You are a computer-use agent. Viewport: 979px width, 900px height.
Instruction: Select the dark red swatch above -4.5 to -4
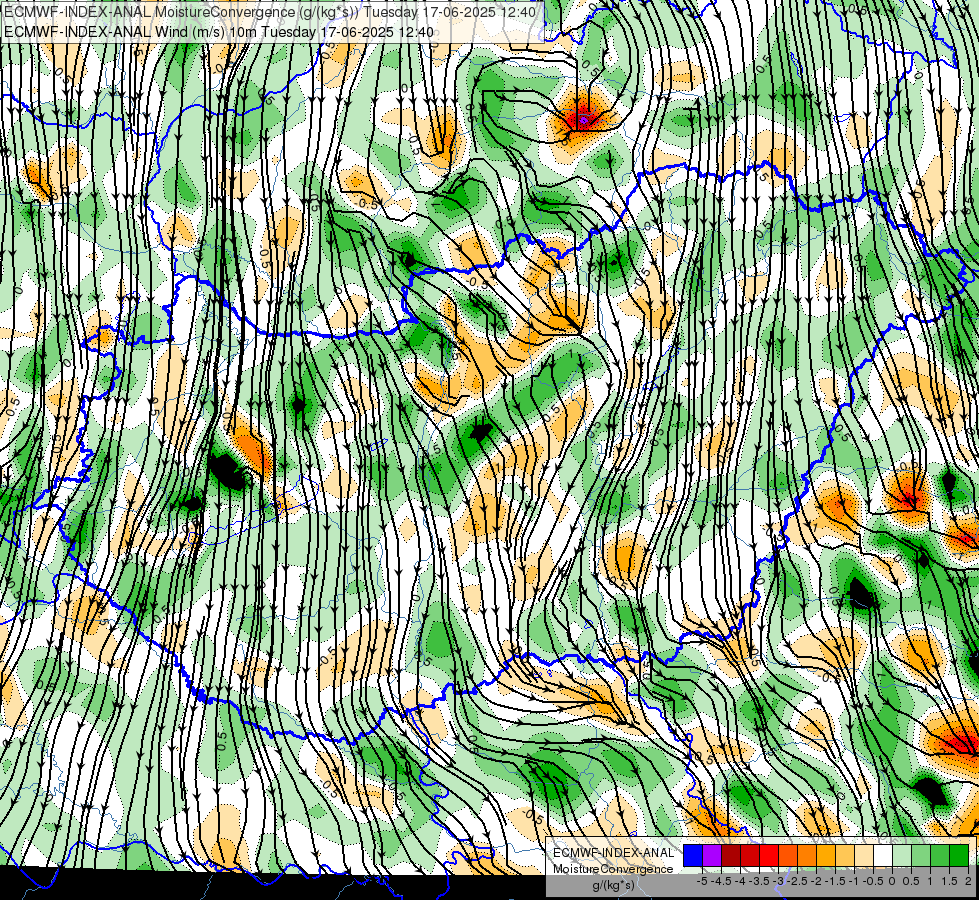731,856
